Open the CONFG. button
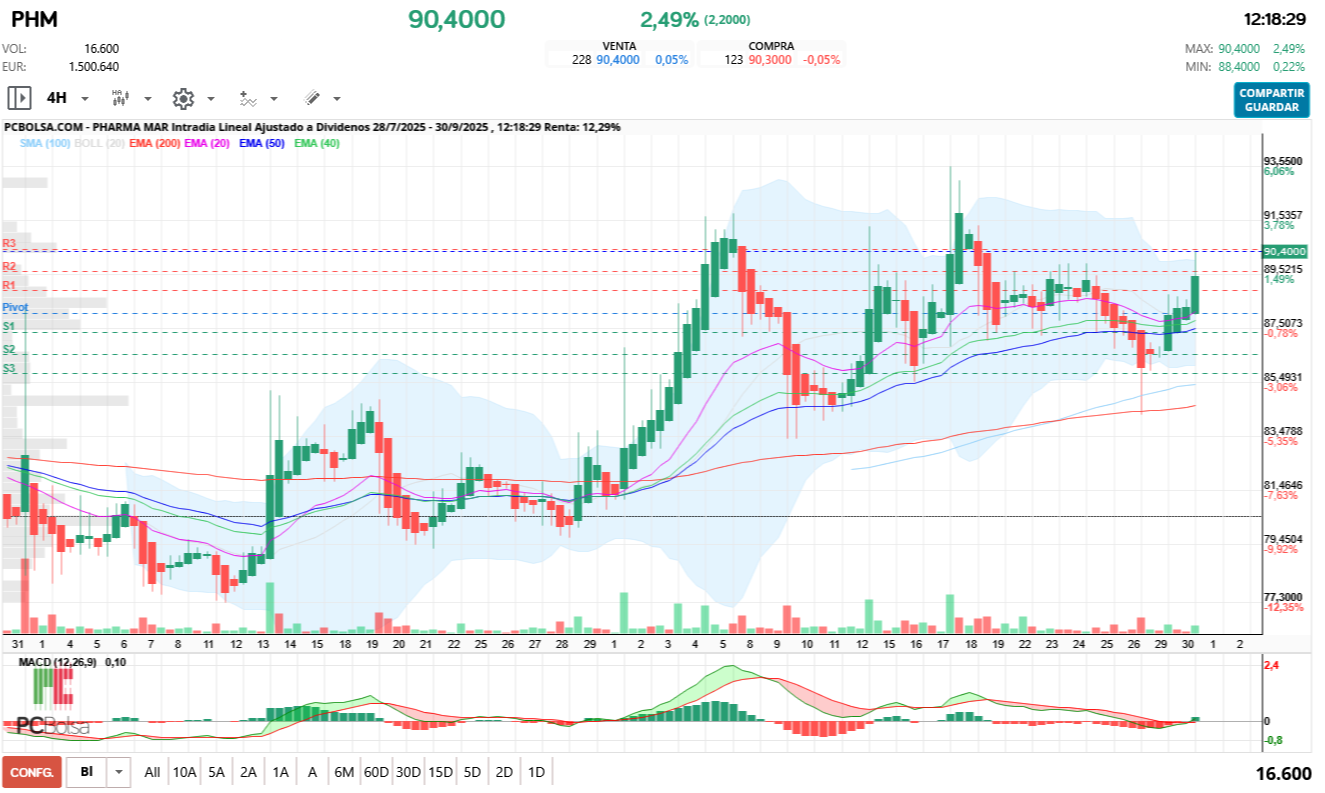 (32, 772)
